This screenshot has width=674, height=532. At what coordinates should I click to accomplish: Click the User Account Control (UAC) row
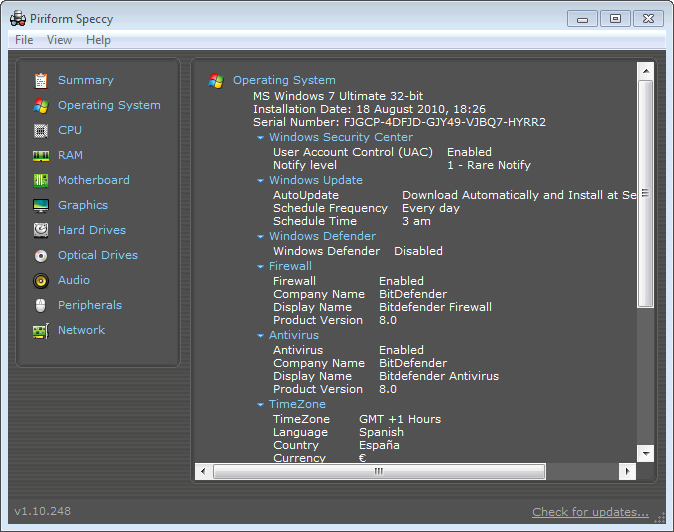coord(382,152)
